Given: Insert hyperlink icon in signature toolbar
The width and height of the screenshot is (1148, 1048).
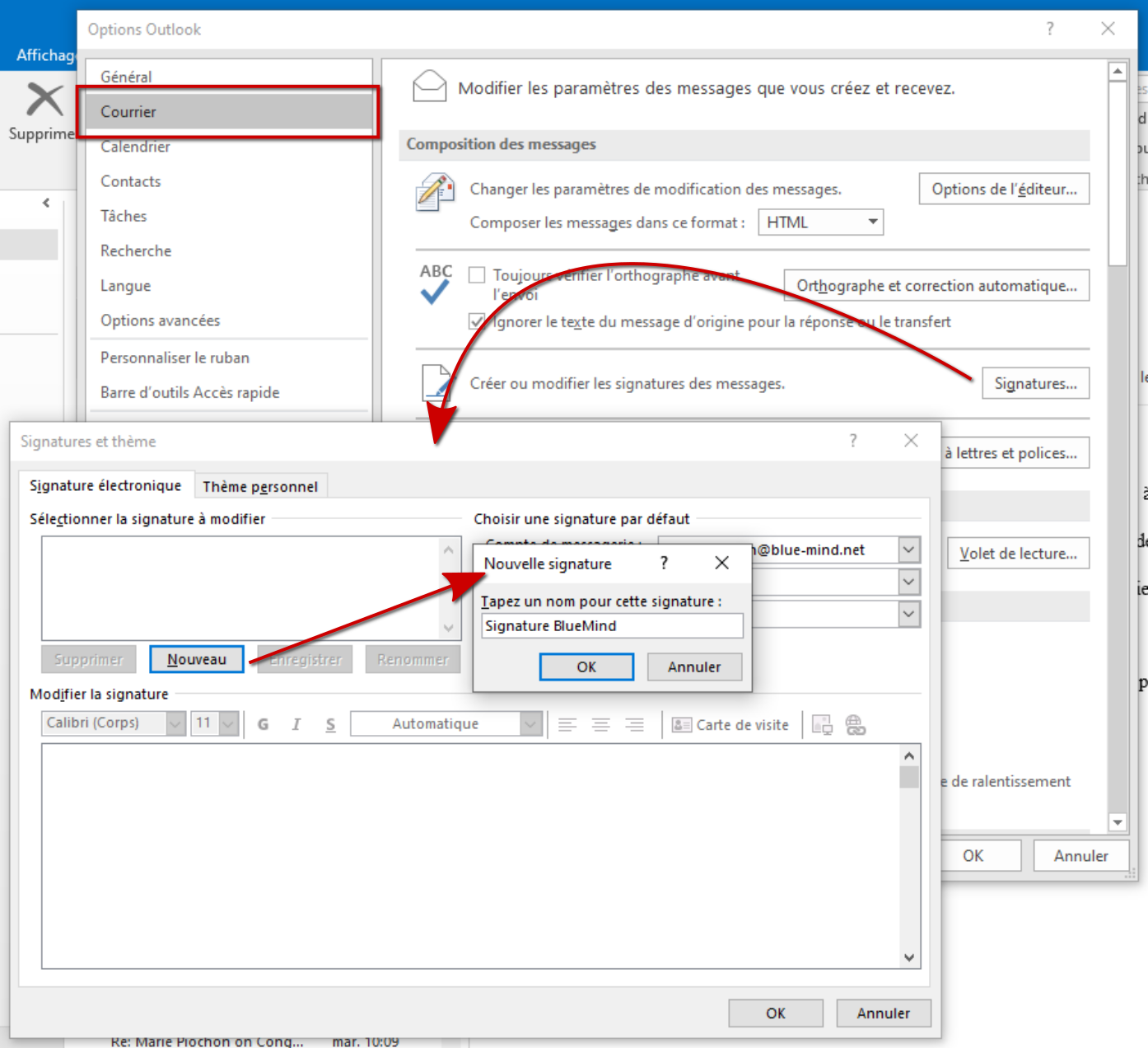Looking at the screenshot, I should 856,725.
